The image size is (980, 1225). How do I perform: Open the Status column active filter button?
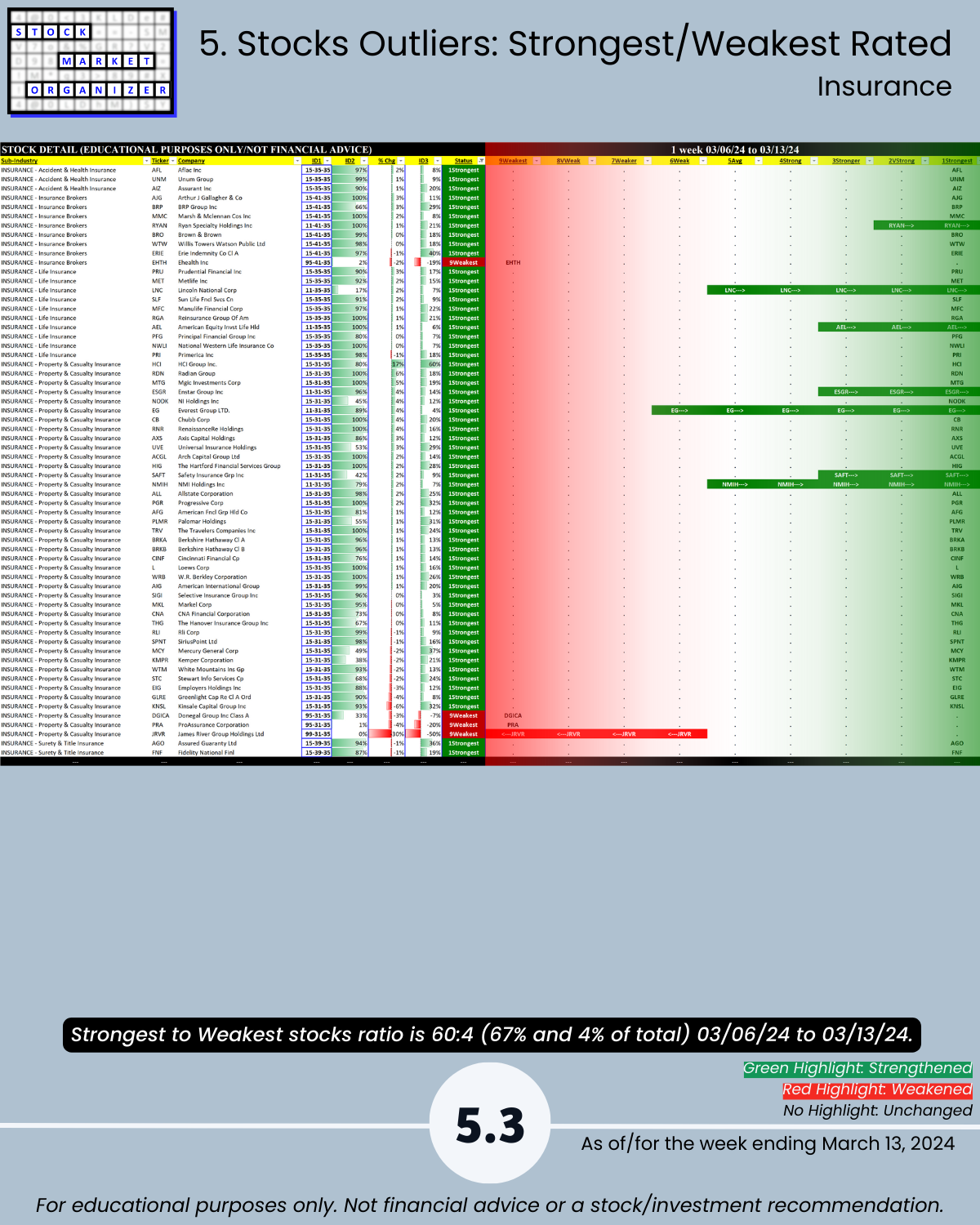tap(481, 161)
